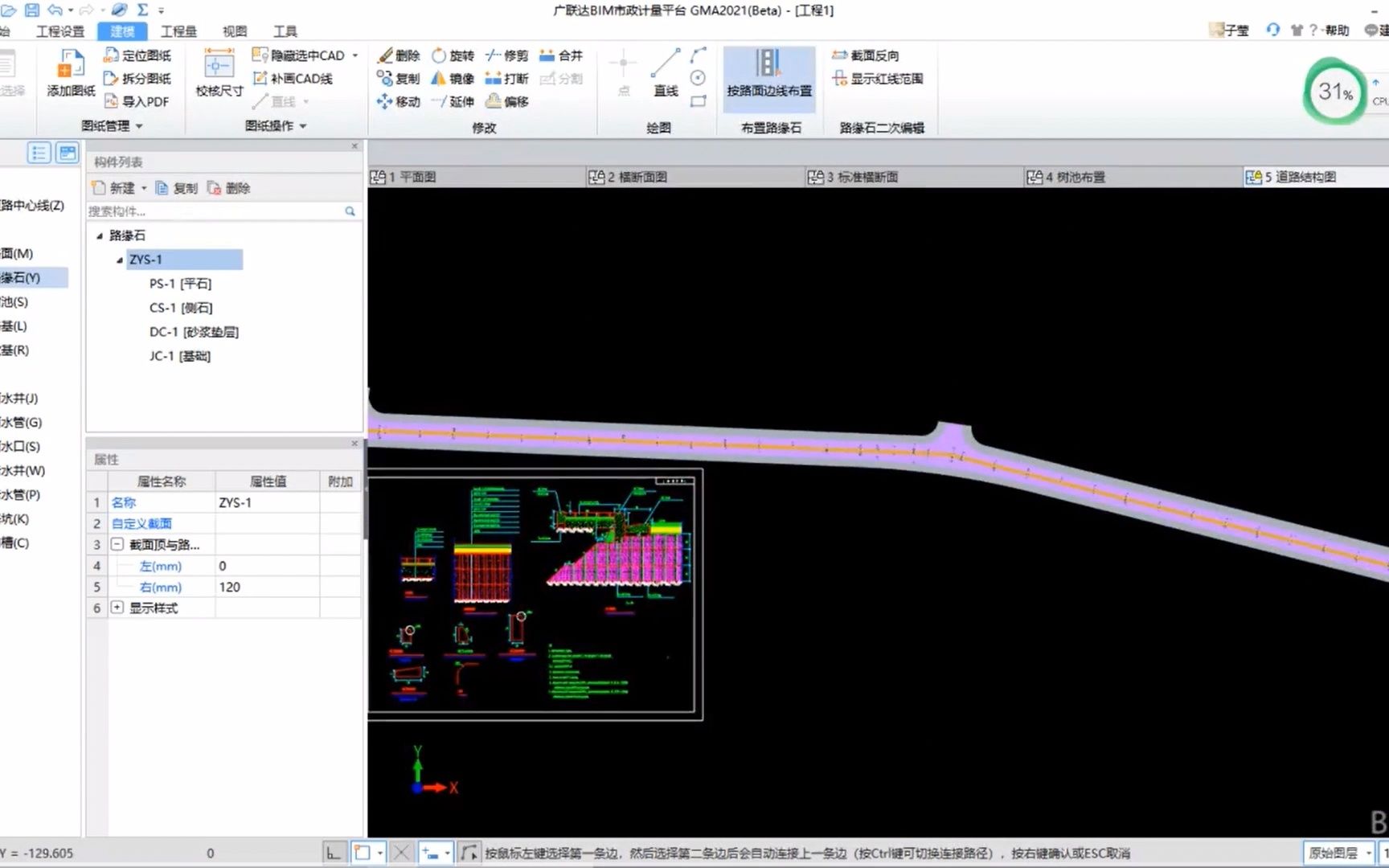The image size is (1389, 868).
Task: Select the 直线 line drawing tool
Action: pyautogui.click(x=666, y=73)
